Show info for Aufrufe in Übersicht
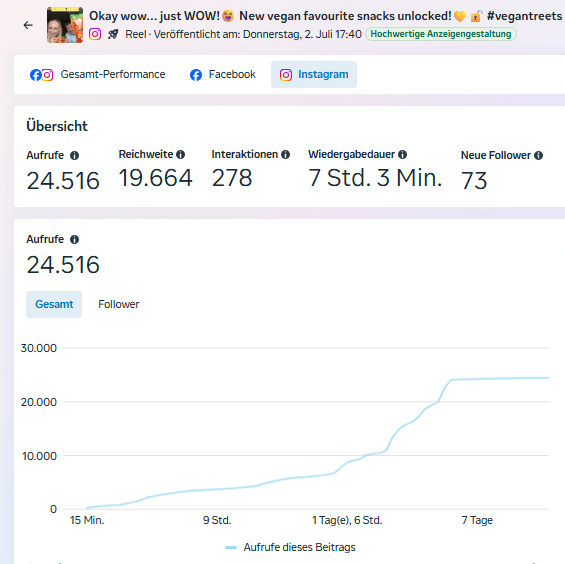 point(74,156)
